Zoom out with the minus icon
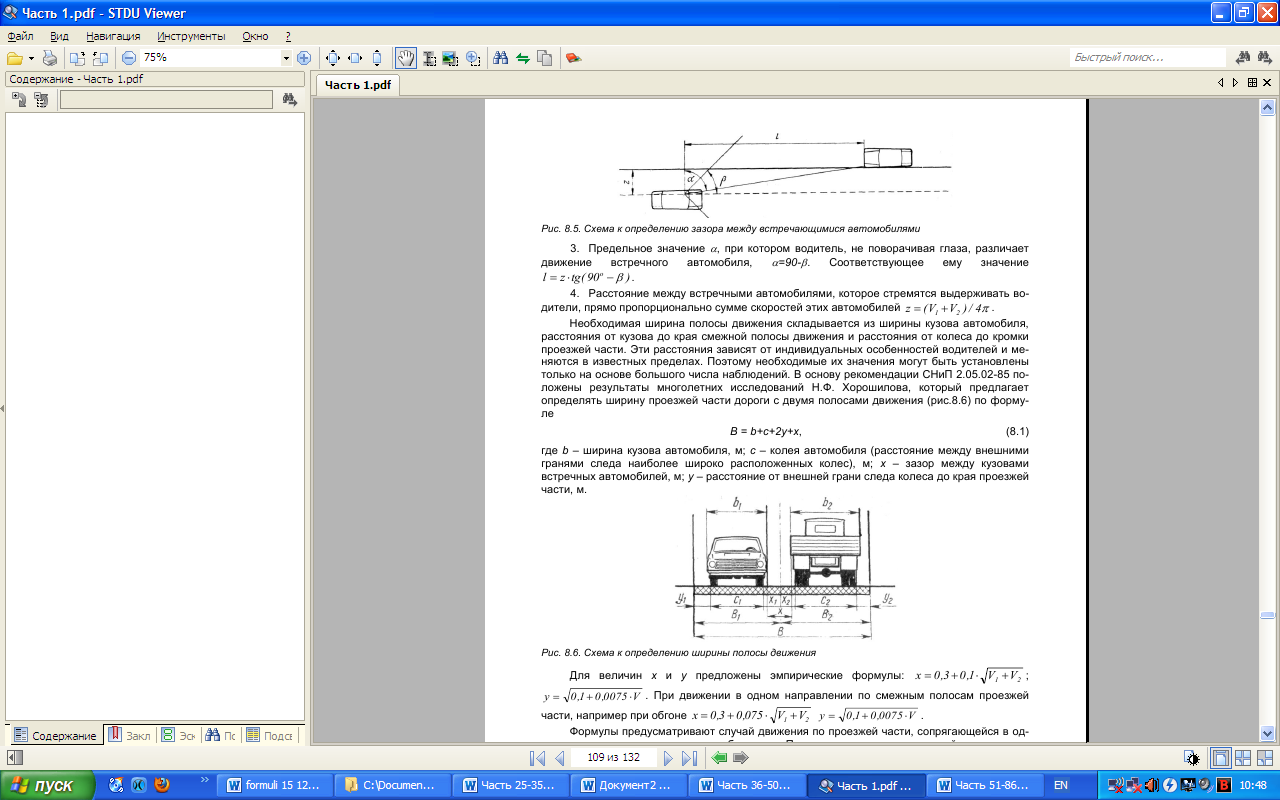 click(128, 58)
